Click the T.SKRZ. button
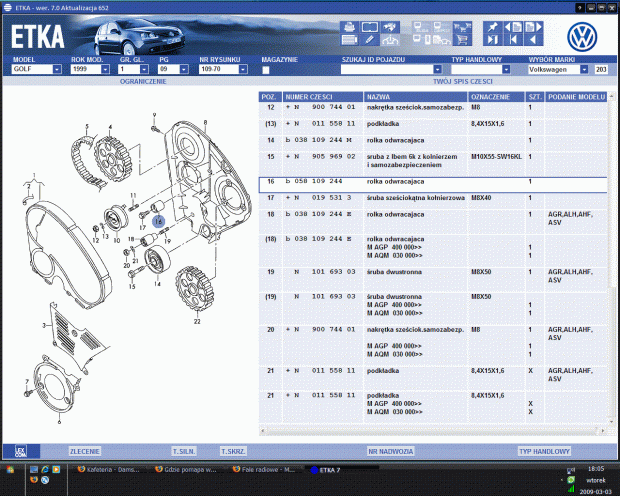620x496 pixels. [x=233, y=451]
